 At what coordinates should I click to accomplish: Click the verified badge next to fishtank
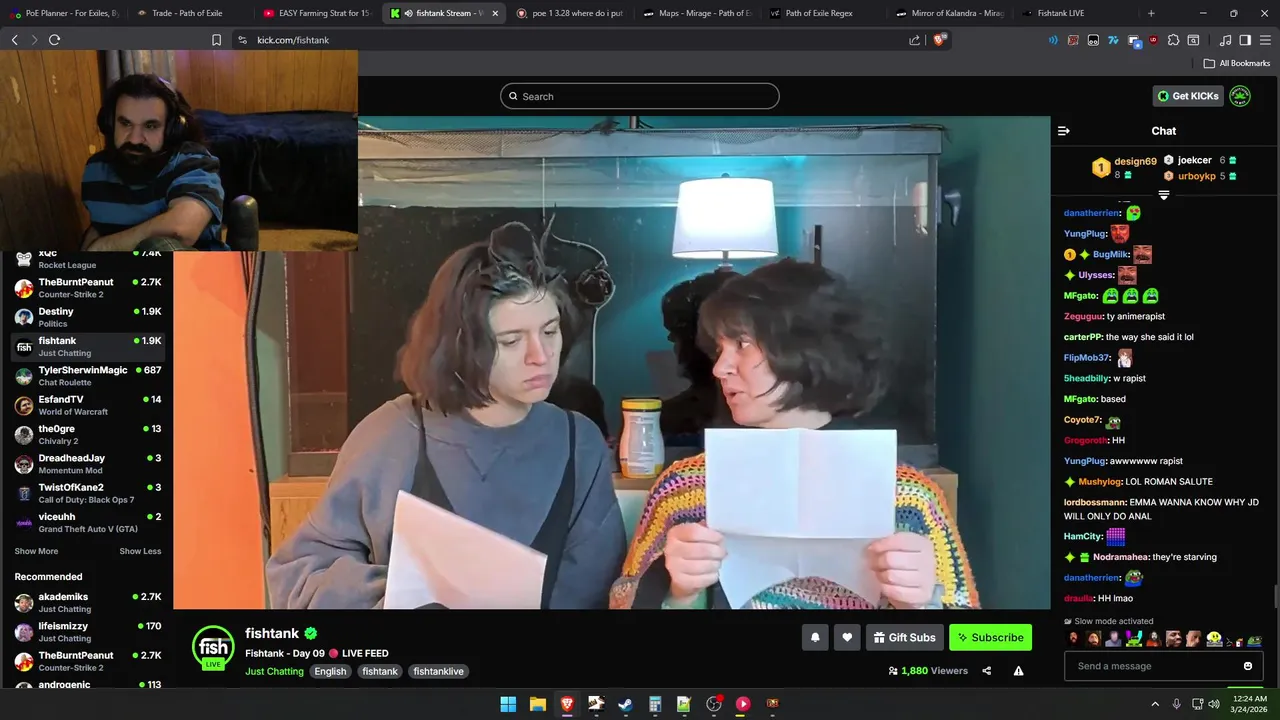(311, 634)
